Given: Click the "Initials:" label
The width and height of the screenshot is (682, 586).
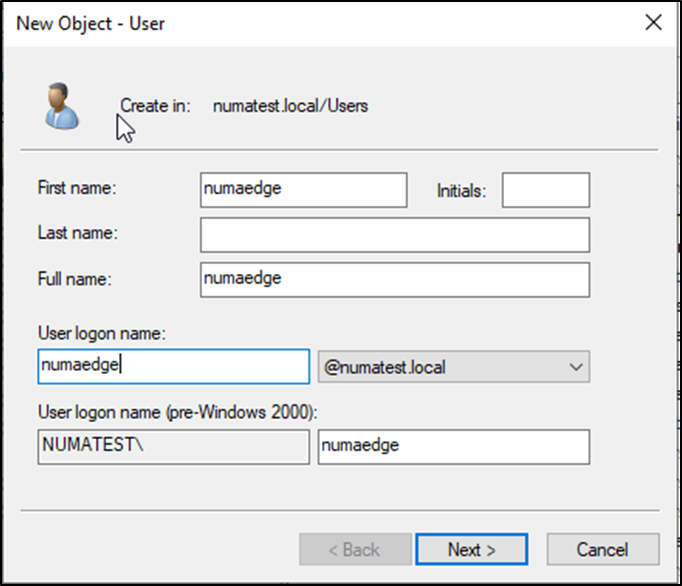Looking at the screenshot, I should [461, 191].
